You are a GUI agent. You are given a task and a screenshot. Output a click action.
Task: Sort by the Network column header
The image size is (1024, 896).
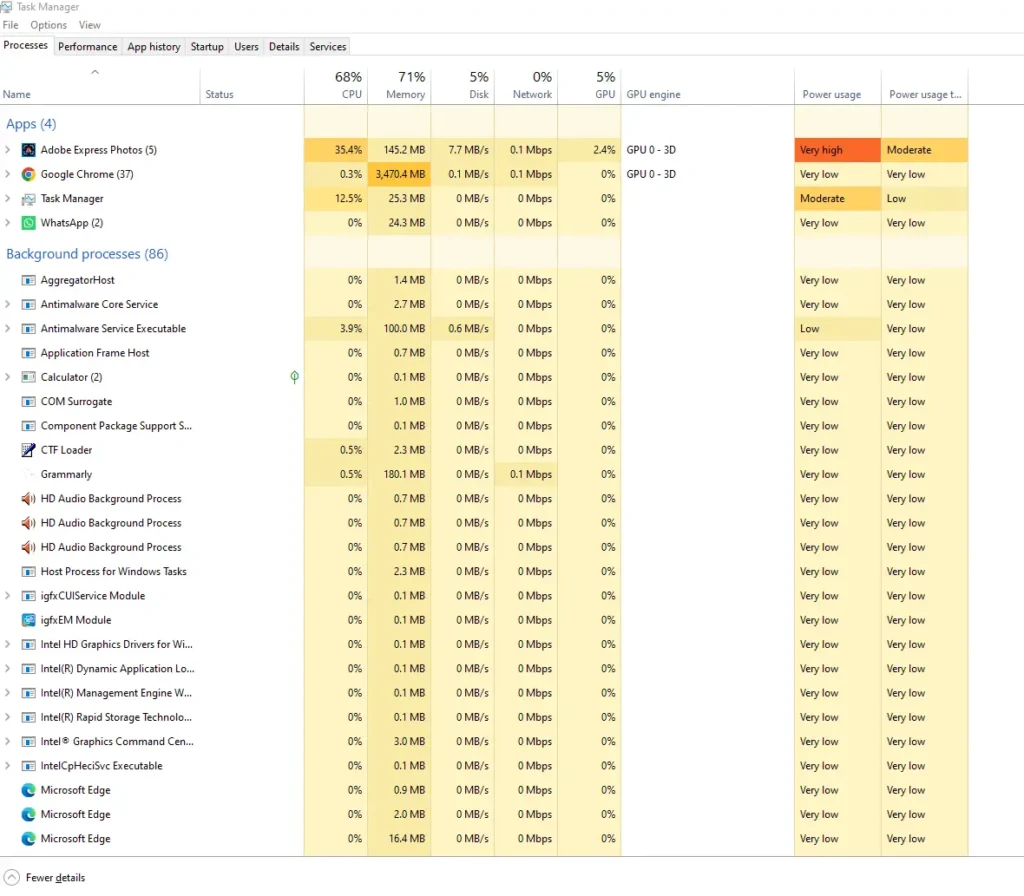(x=526, y=86)
